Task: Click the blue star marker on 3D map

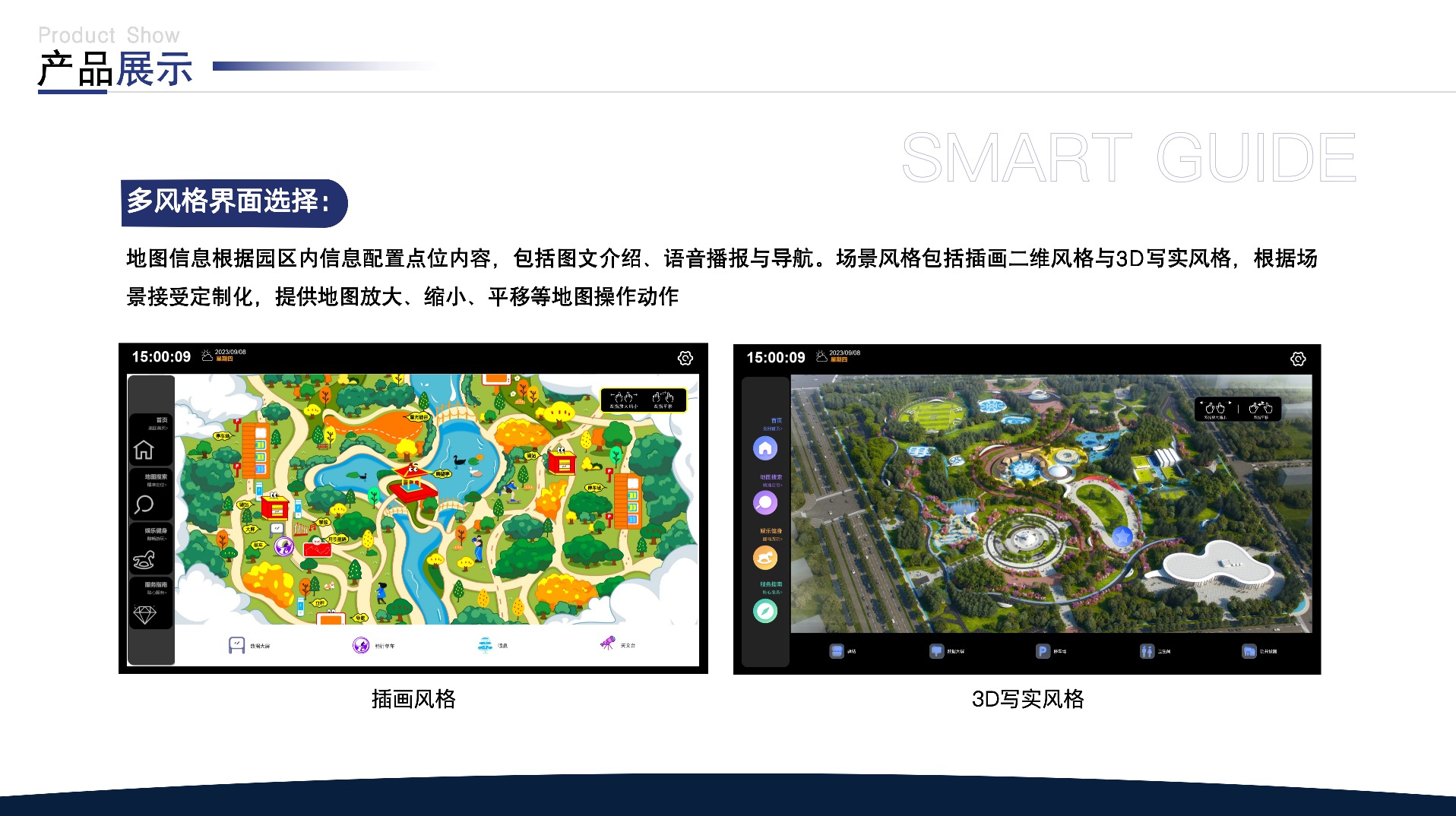Action: (1122, 537)
